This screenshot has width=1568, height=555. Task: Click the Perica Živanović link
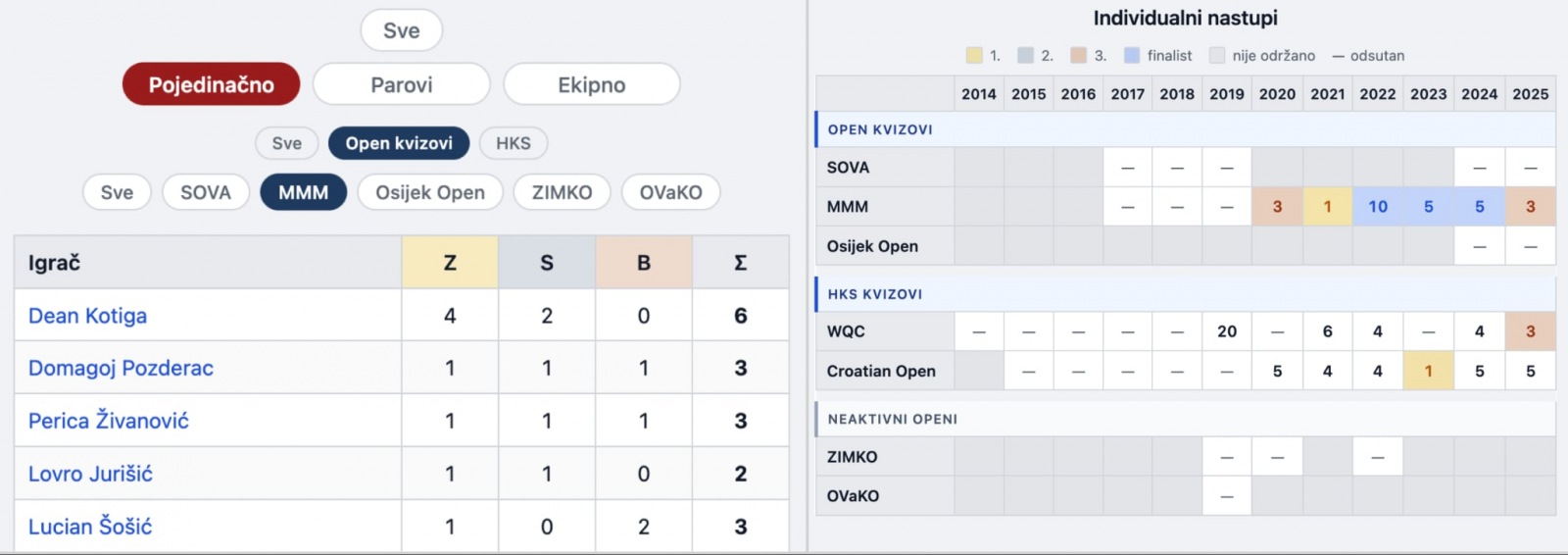pos(108,421)
